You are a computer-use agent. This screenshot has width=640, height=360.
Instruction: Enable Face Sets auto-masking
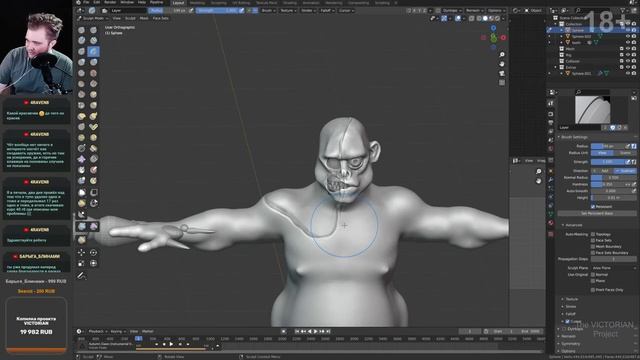[x=593, y=240]
